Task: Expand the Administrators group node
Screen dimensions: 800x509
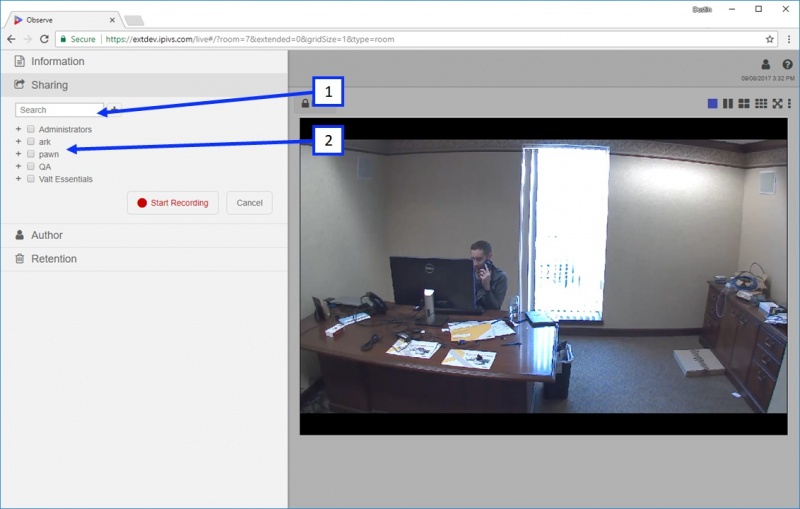Action: 18,129
